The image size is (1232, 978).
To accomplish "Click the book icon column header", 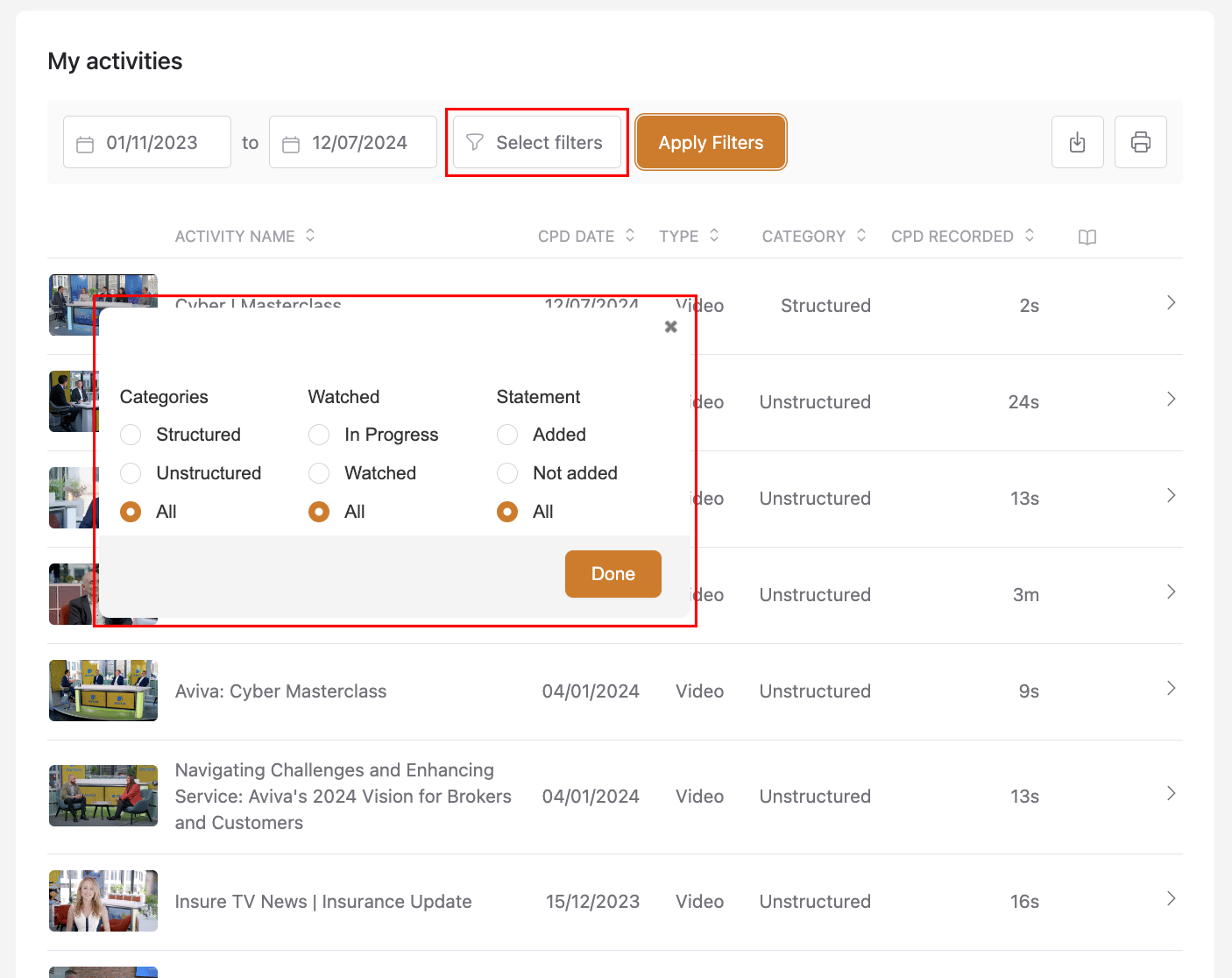I will click(1087, 237).
